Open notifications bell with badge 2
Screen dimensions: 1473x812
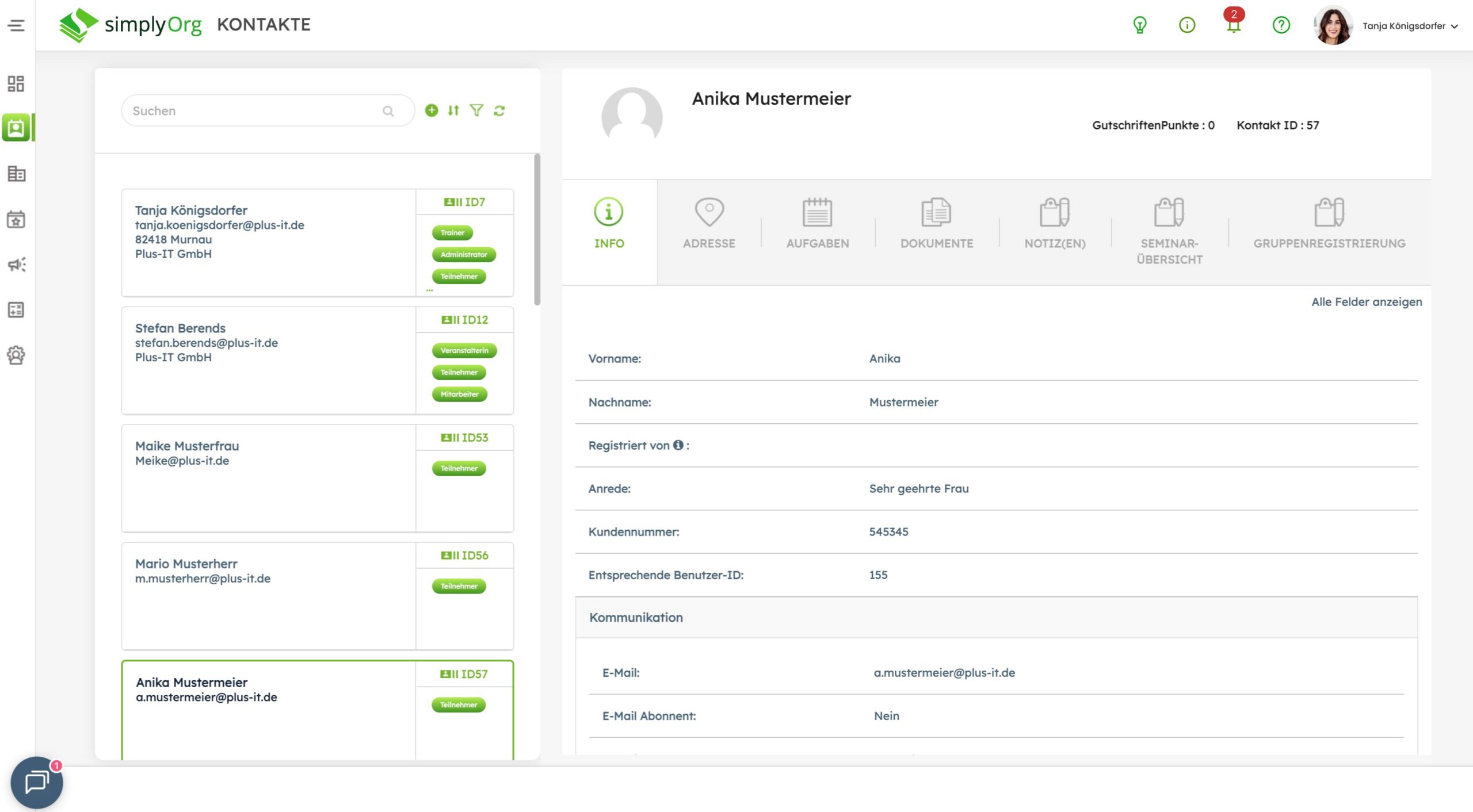click(x=1233, y=25)
